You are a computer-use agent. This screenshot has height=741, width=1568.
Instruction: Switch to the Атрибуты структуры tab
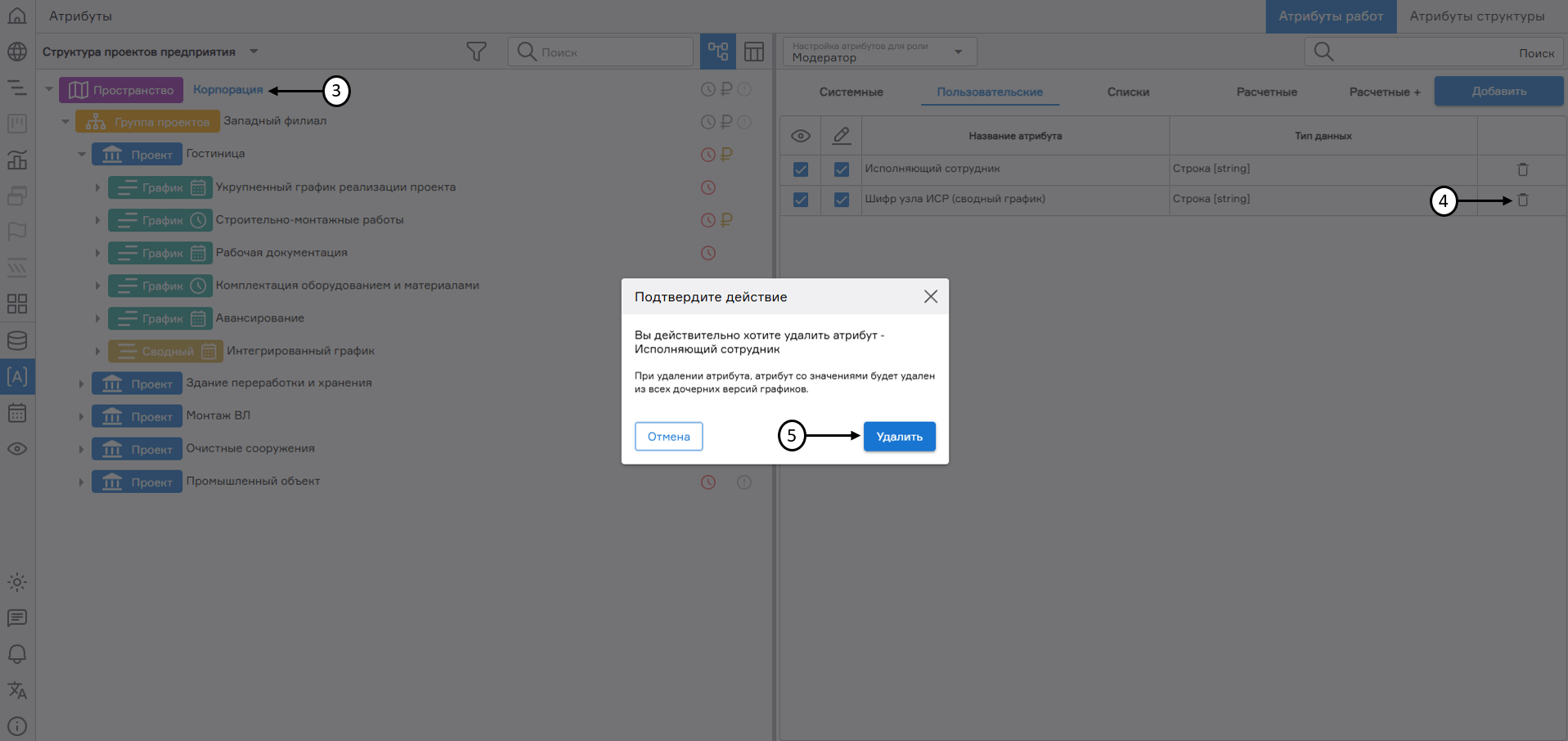click(1477, 16)
